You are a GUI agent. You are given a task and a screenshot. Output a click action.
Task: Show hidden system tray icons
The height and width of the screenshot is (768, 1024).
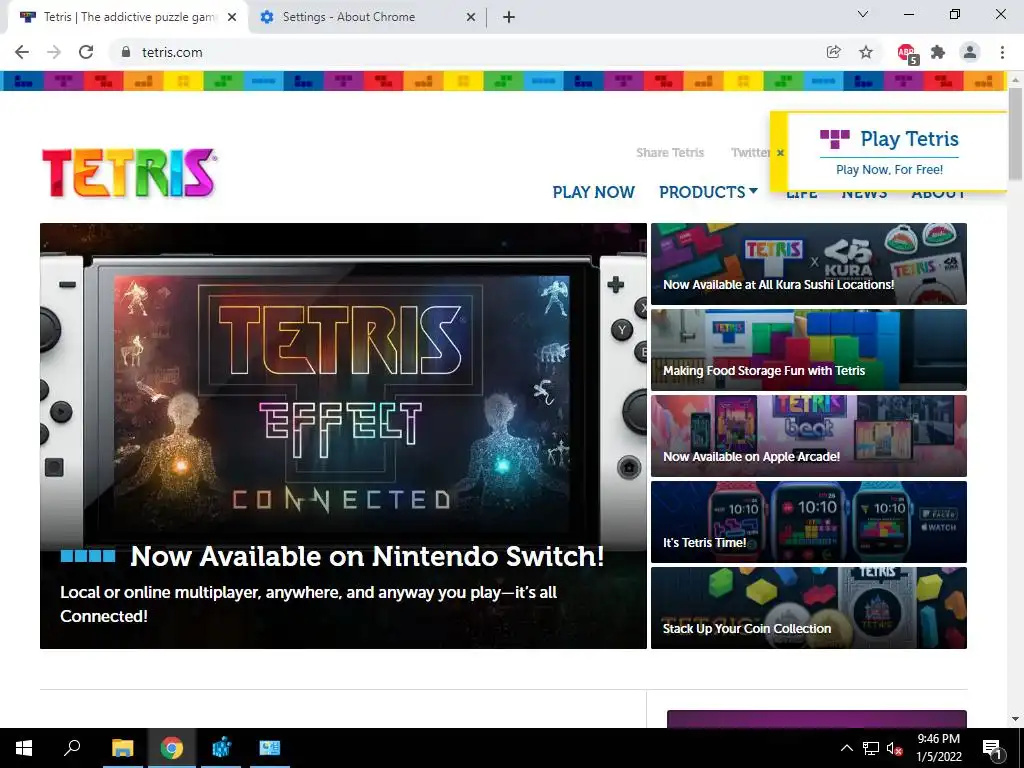click(x=846, y=748)
